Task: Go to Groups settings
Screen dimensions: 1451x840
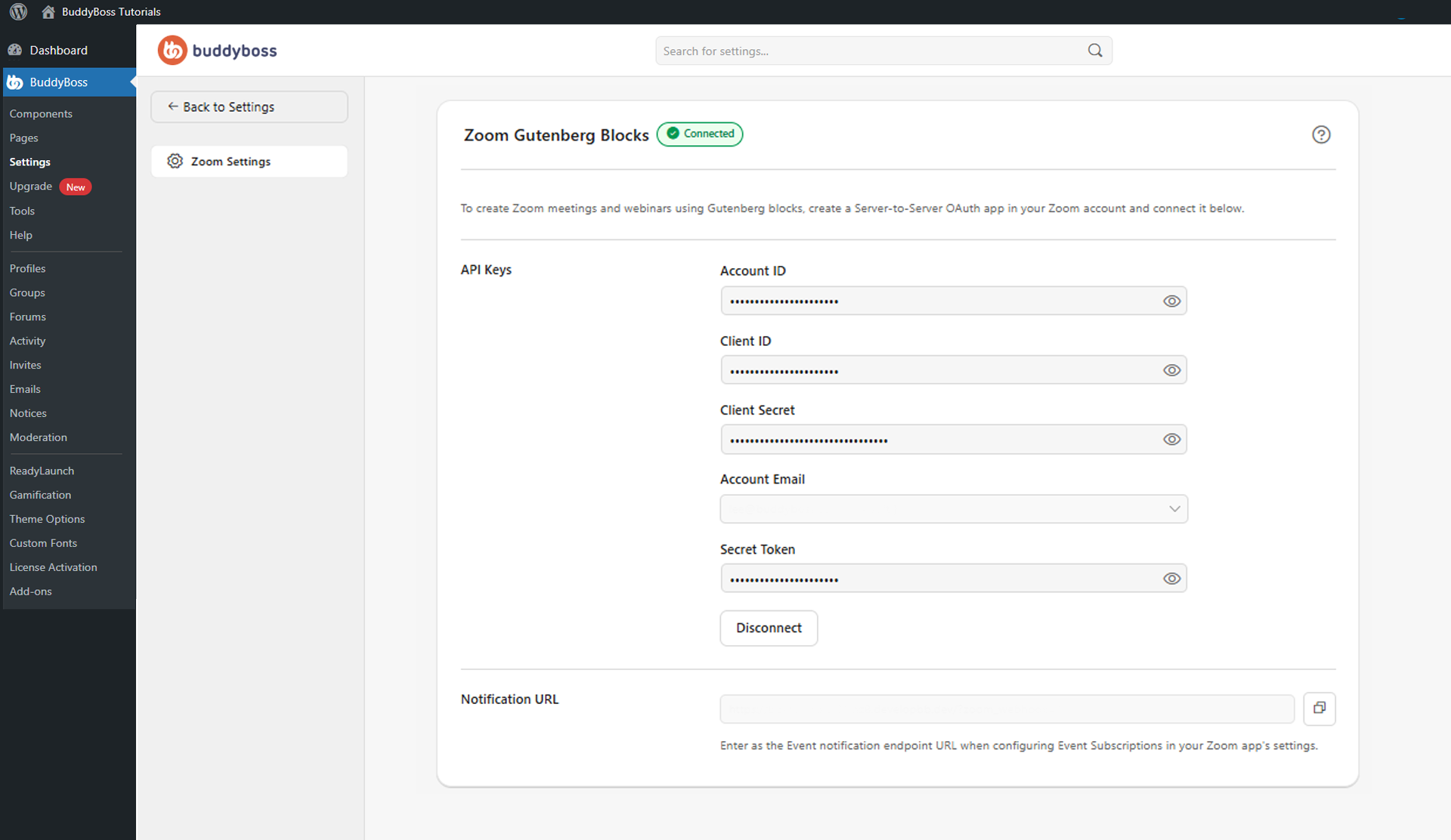Action: (x=27, y=292)
